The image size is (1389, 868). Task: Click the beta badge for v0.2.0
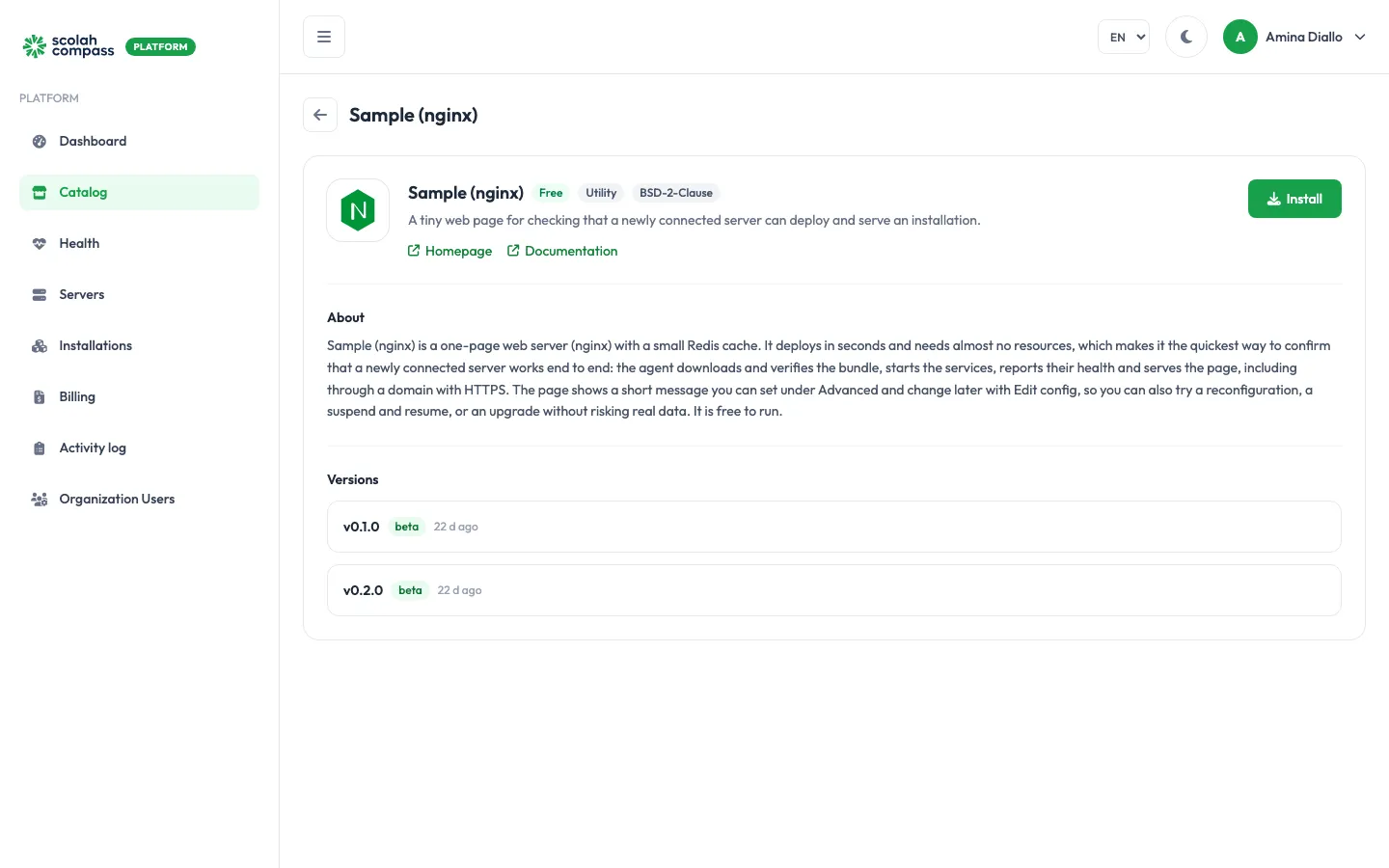411,590
